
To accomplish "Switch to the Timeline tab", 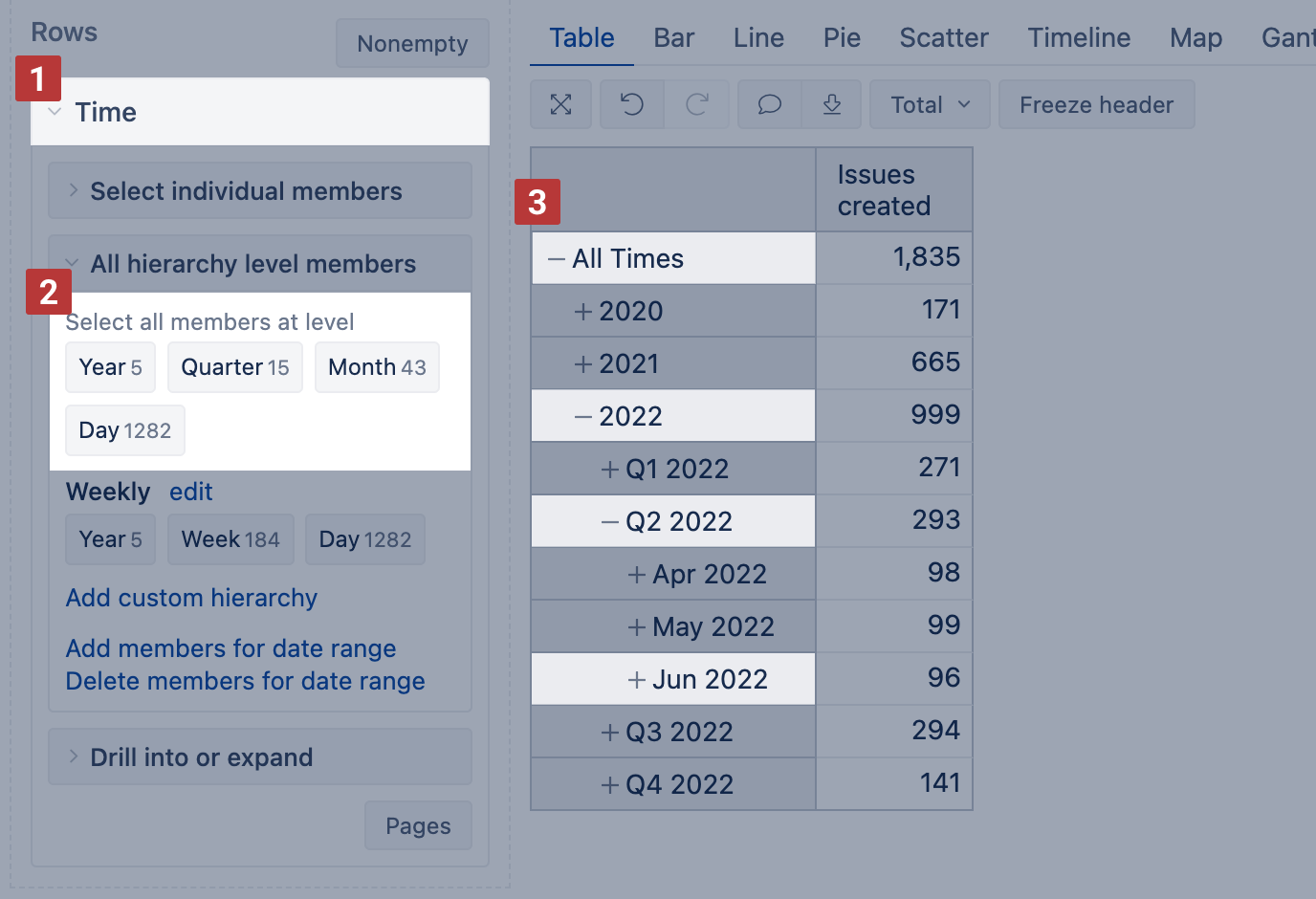I will (x=1079, y=38).
